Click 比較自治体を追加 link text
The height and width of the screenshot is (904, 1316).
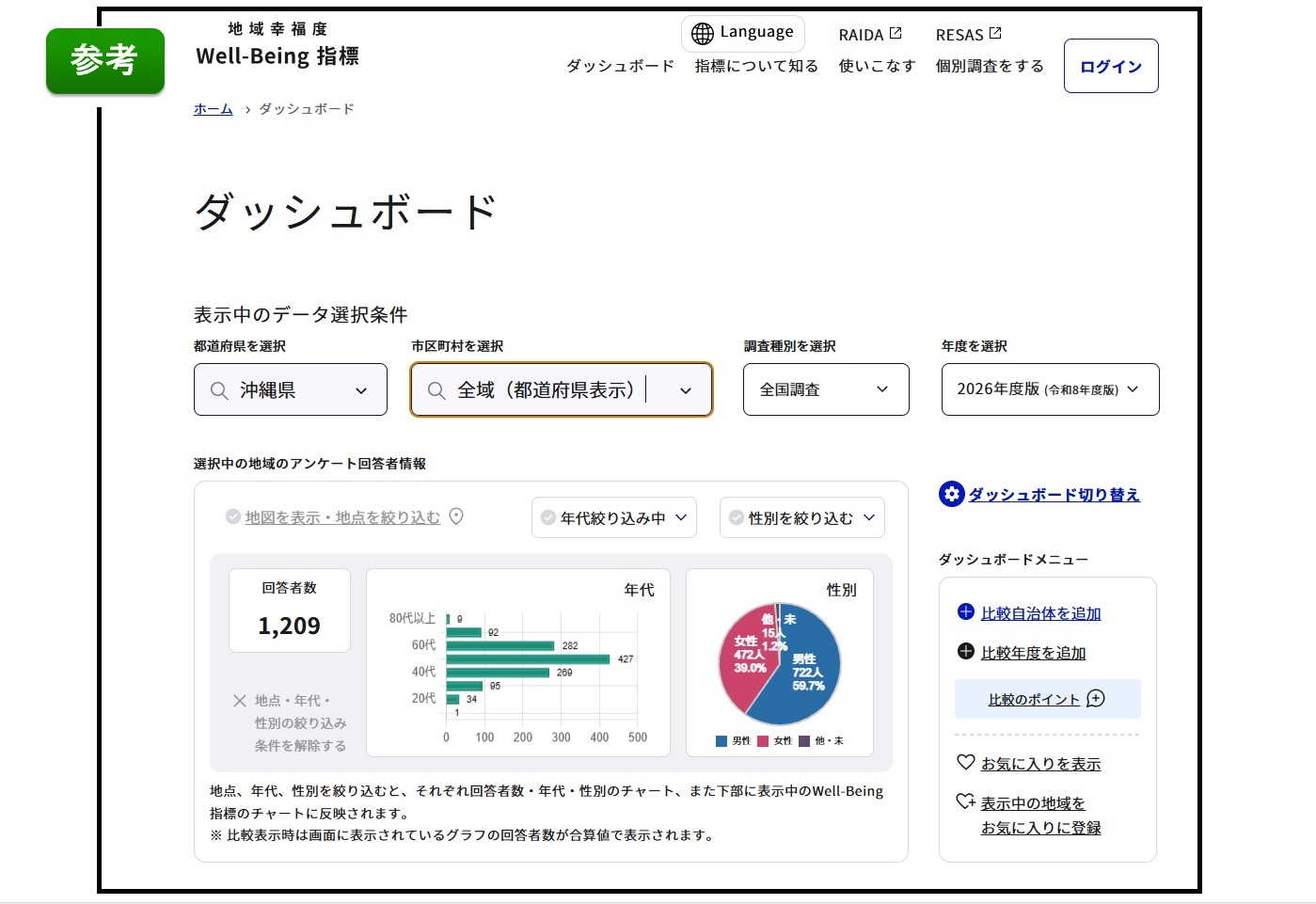pos(1040,613)
